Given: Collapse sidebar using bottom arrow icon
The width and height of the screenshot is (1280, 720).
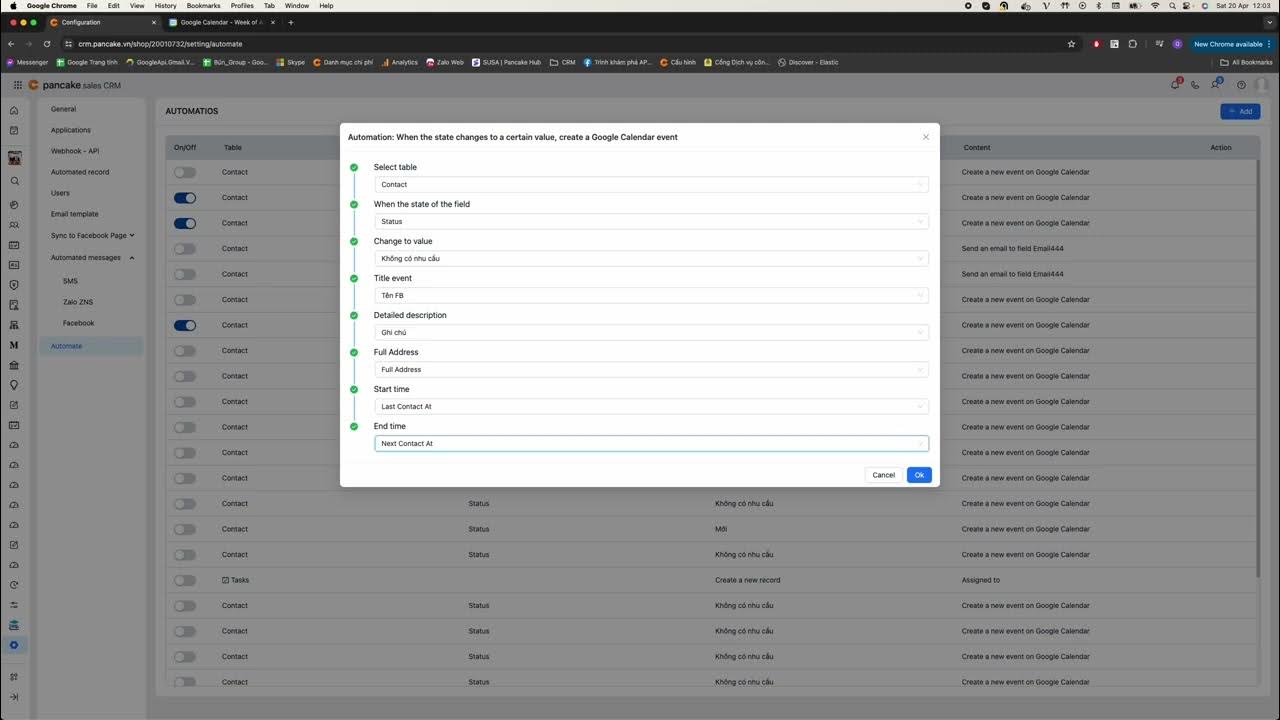Looking at the screenshot, I should click(14, 697).
